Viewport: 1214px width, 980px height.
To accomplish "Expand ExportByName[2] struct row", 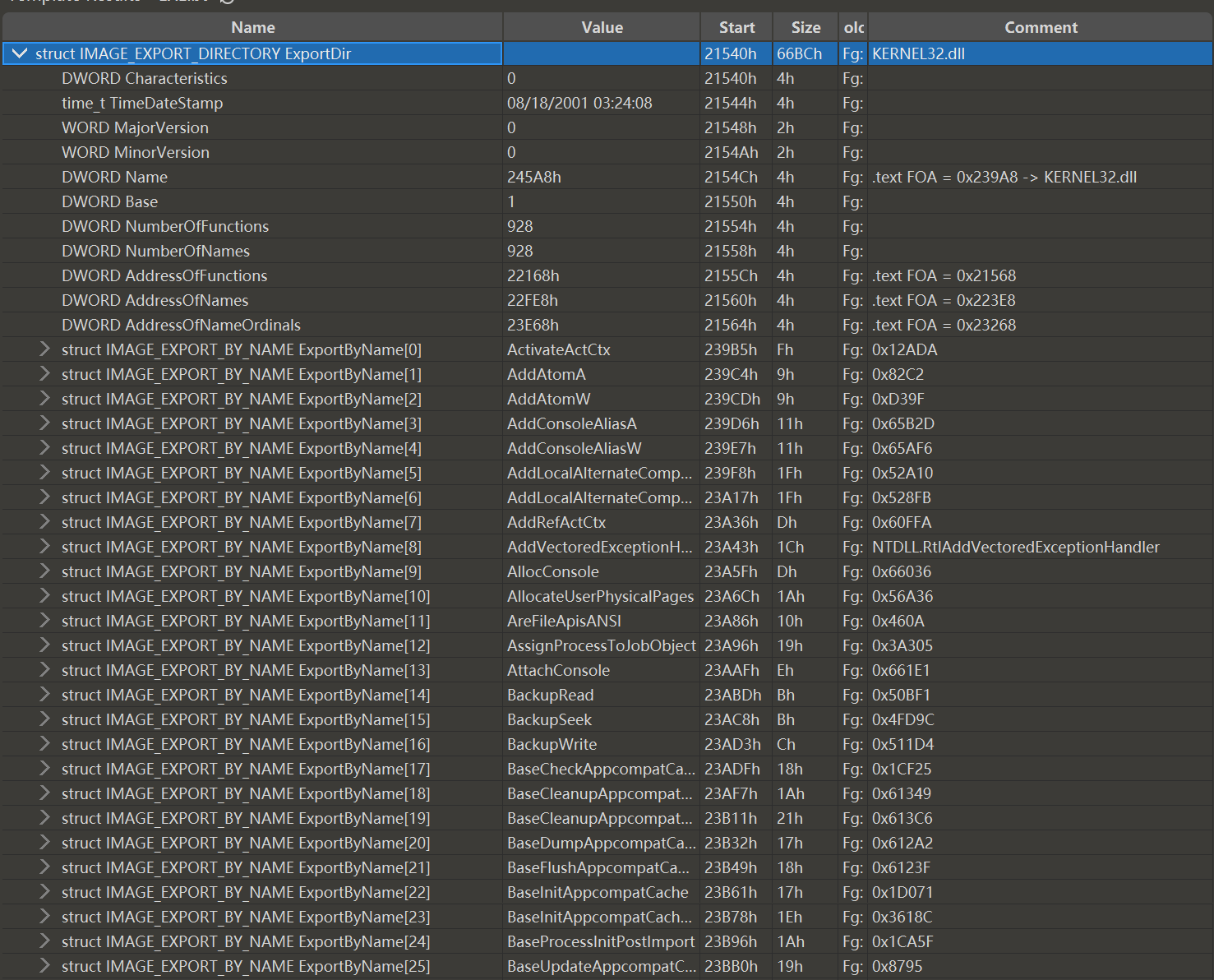I will point(45,399).
